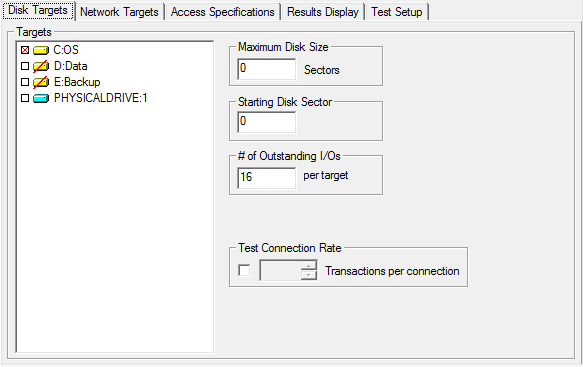The width and height of the screenshot is (583, 367).
Task: Switch to the Network Targets tab
Action: (119, 12)
